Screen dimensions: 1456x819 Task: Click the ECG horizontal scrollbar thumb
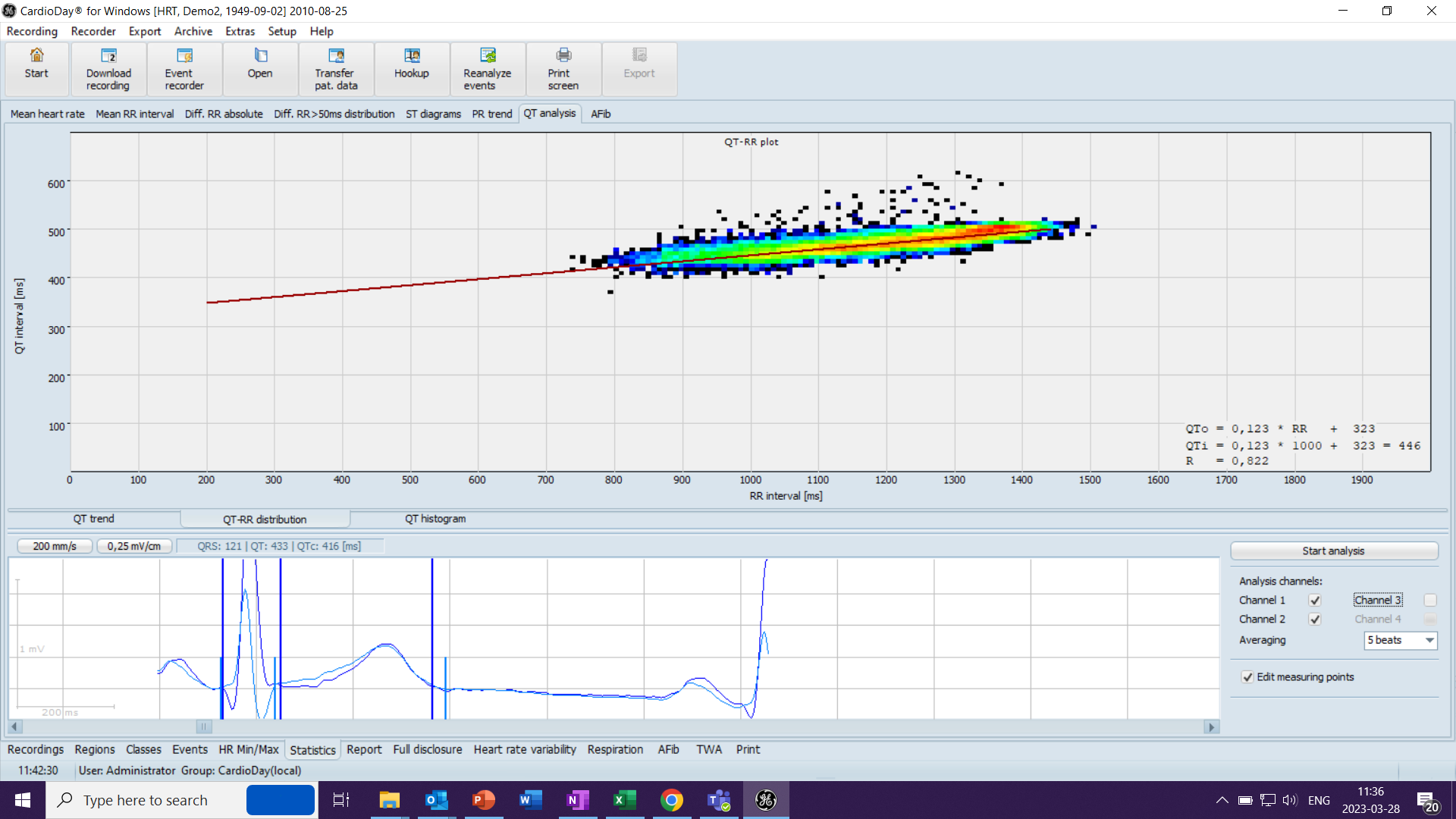pyautogui.click(x=204, y=727)
